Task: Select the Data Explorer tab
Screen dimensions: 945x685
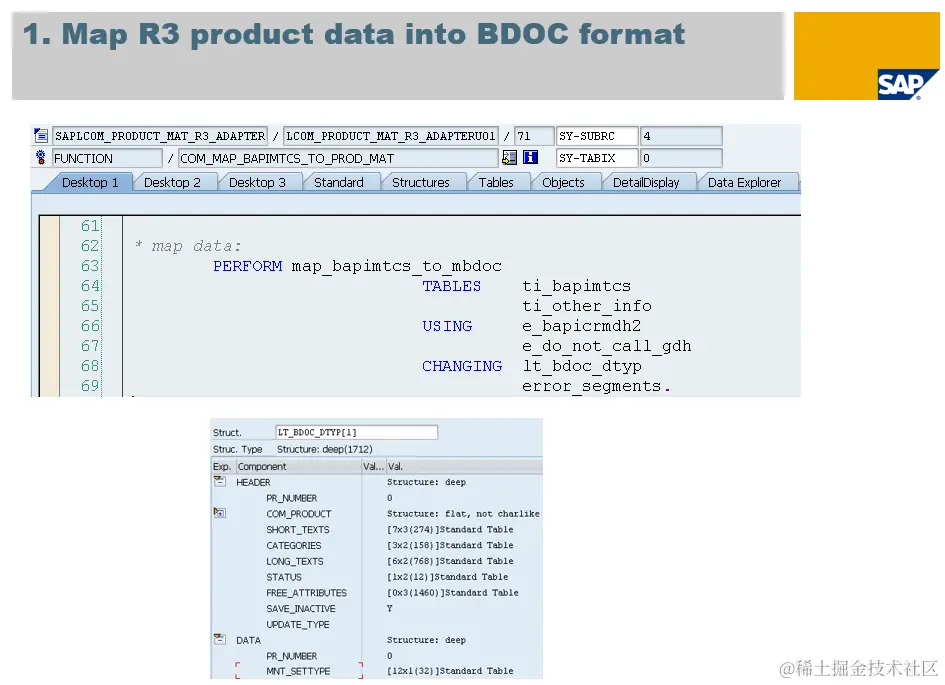Action: click(744, 183)
